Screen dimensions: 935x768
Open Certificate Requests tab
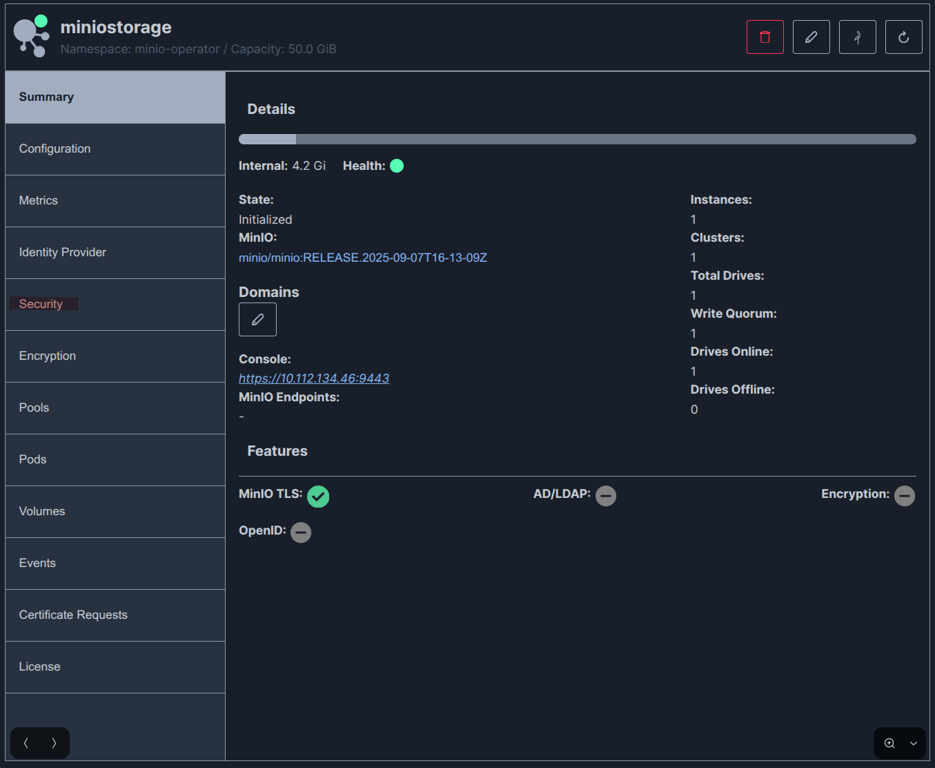click(115, 616)
